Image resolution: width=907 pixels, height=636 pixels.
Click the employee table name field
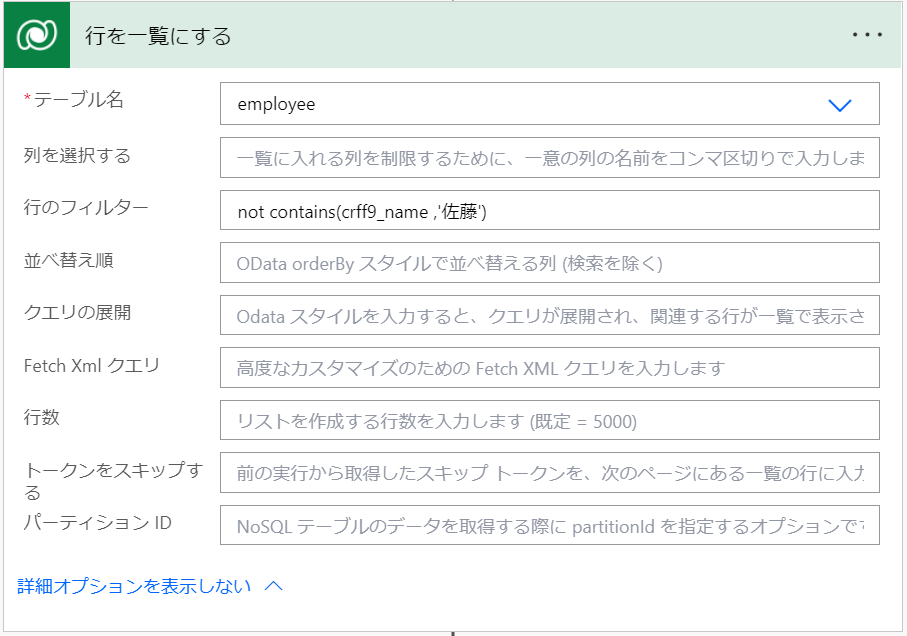tap(550, 104)
